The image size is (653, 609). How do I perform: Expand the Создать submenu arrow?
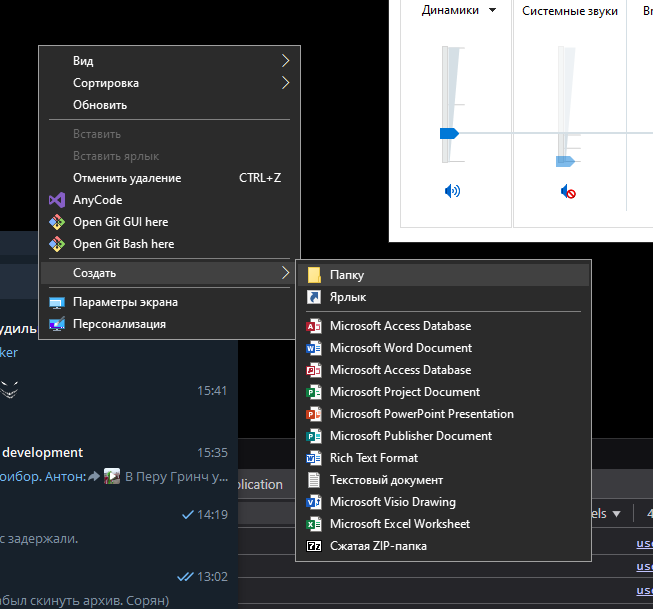click(x=285, y=273)
